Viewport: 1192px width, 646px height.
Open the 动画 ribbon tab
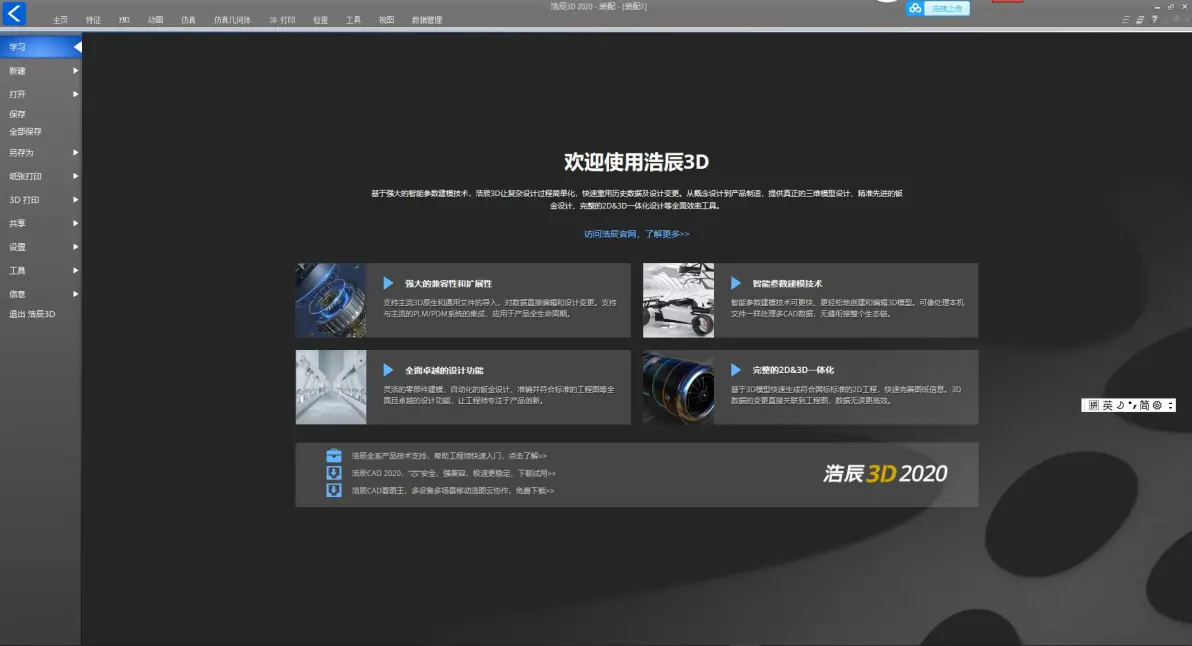[156, 21]
